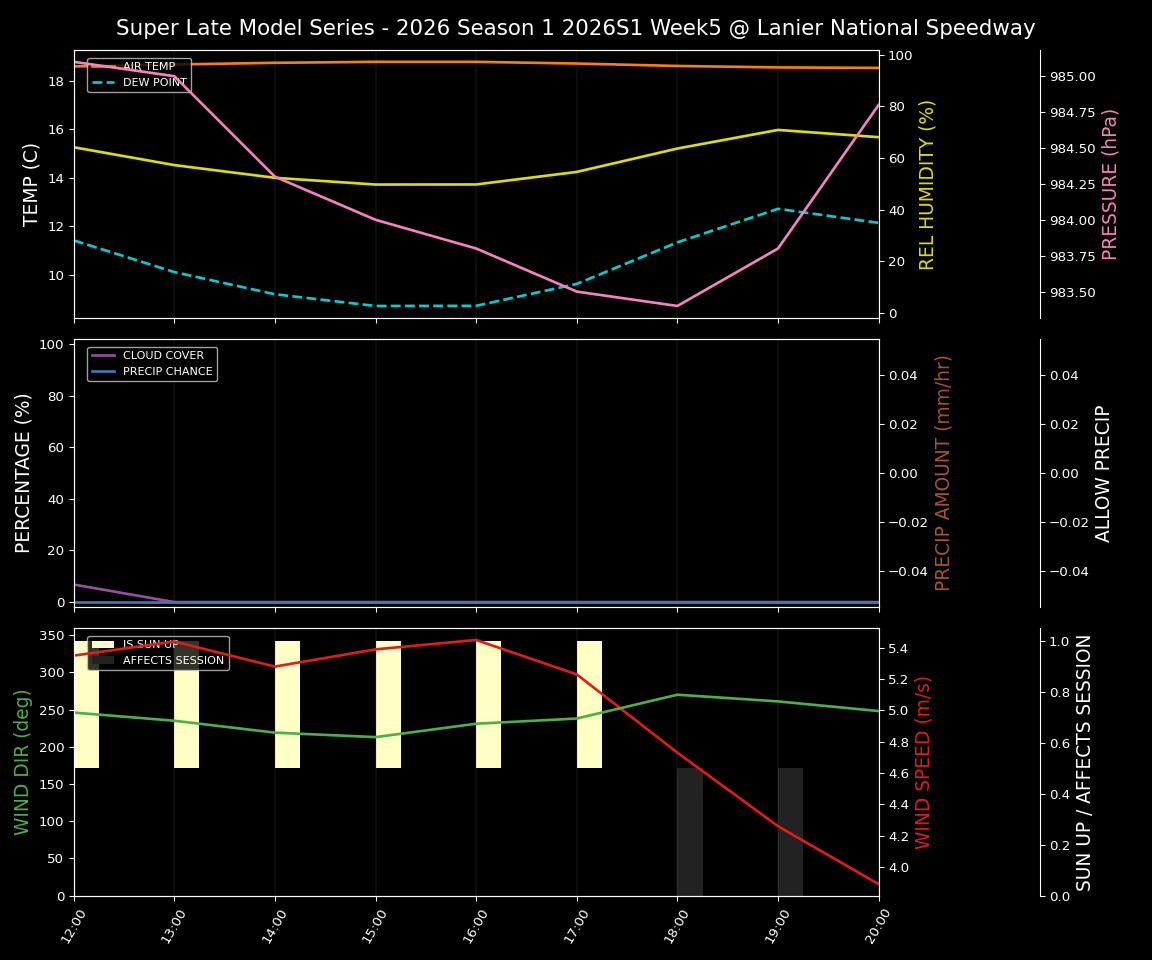Screen dimensions: 1152x960
Task: Toggle the DEW POINT legend entry
Action: (x=150, y=81)
